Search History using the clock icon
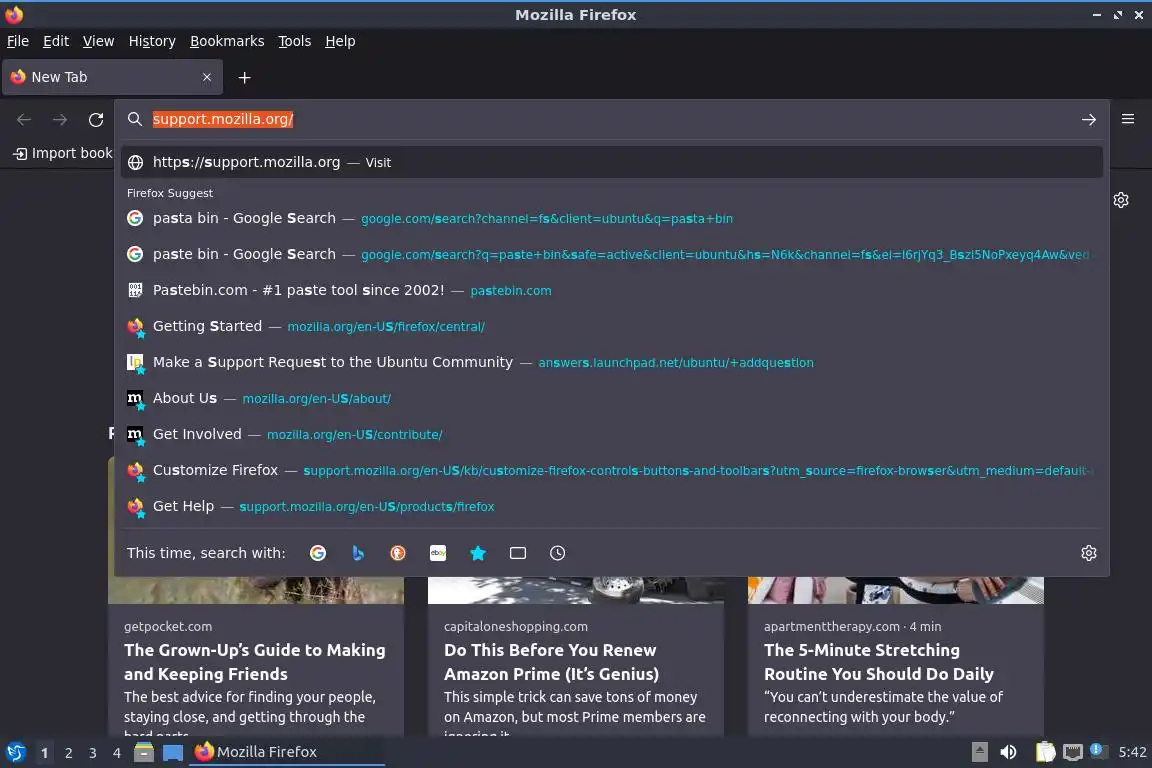The image size is (1152, 768). (x=558, y=553)
